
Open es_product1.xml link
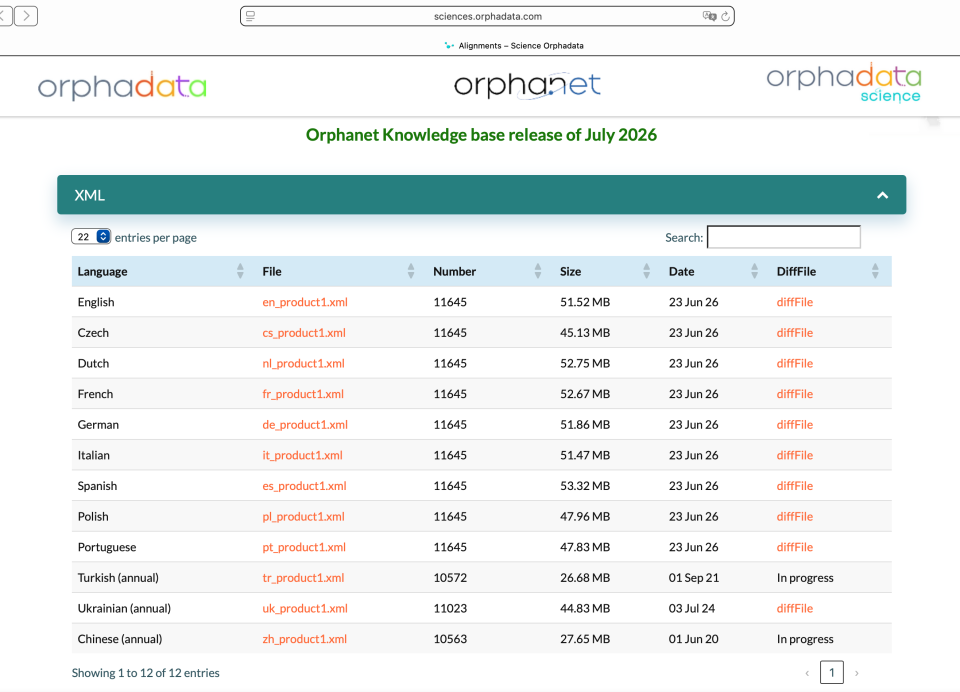point(304,486)
